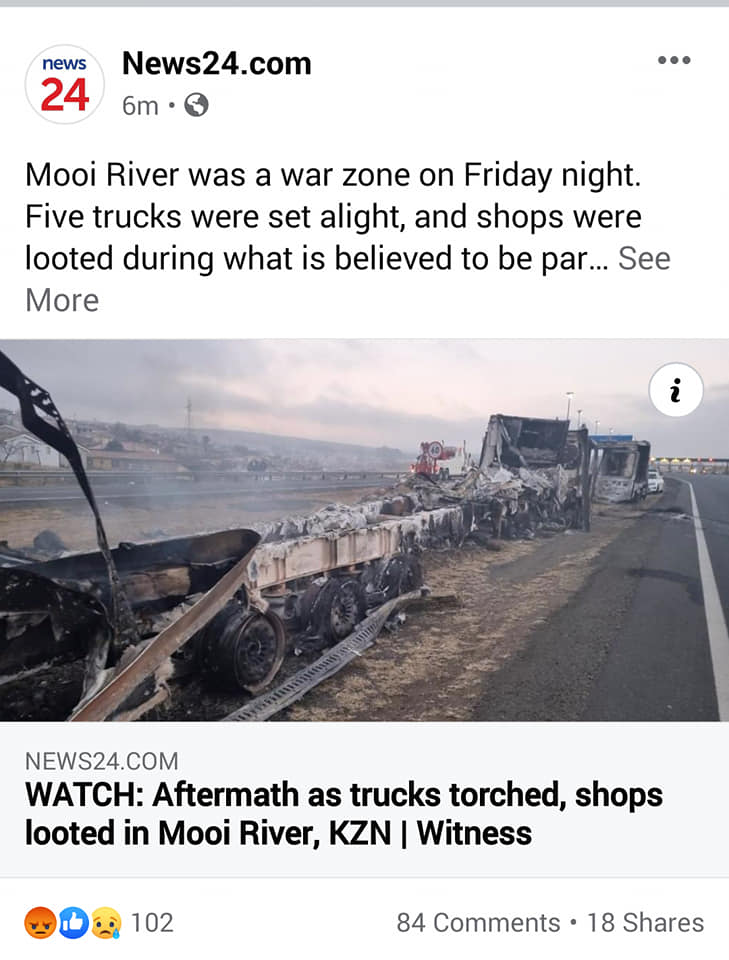Click the red speed limit sign in photo
Image resolution: width=729 pixels, height=960 pixels.
click(435, 450)
